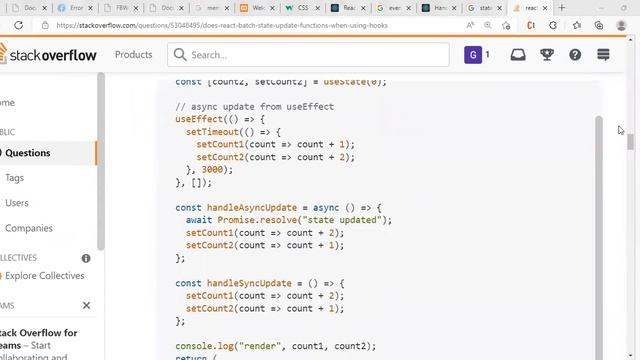The width and height of the screenshot is (640, 360).
Task: Add this page to favorites star icon
Action: click(506, 25)
